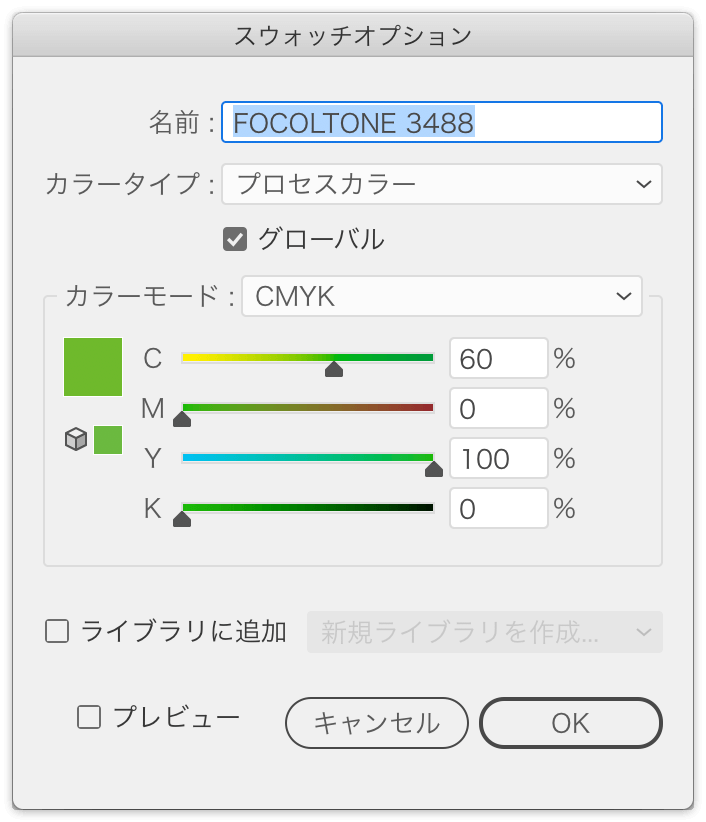Viewport: 706px width, 822px height.
Task: Click the black K slider handle
Action: (182, 520)
